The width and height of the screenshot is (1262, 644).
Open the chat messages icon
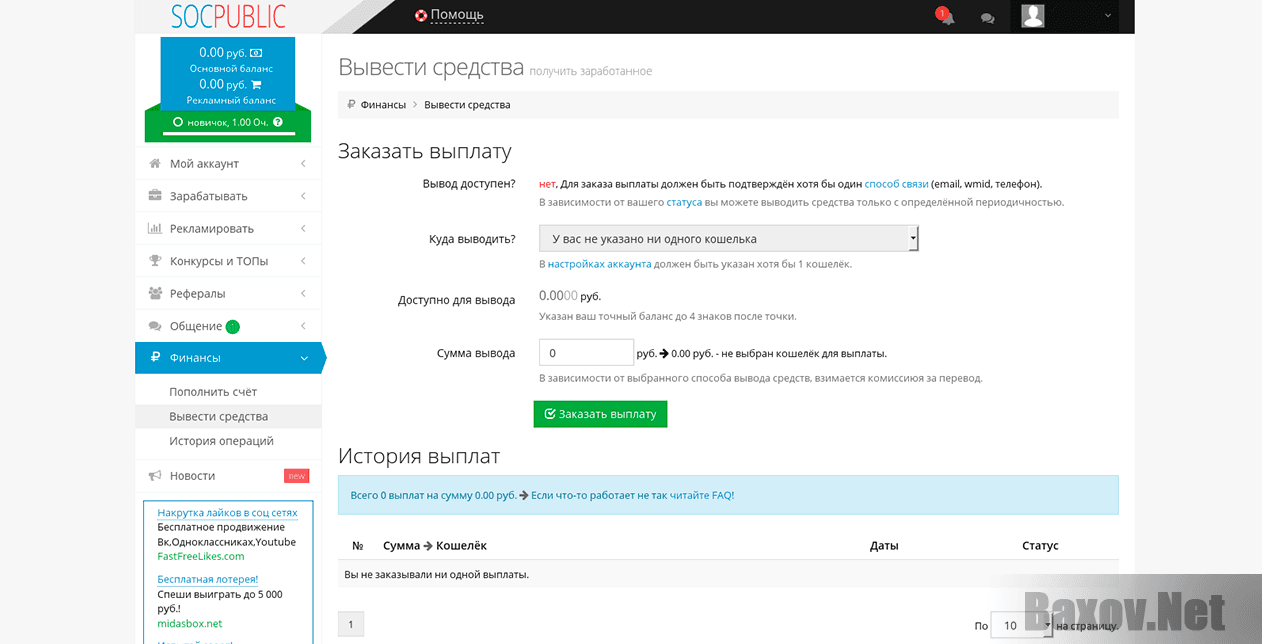[987, 17]
